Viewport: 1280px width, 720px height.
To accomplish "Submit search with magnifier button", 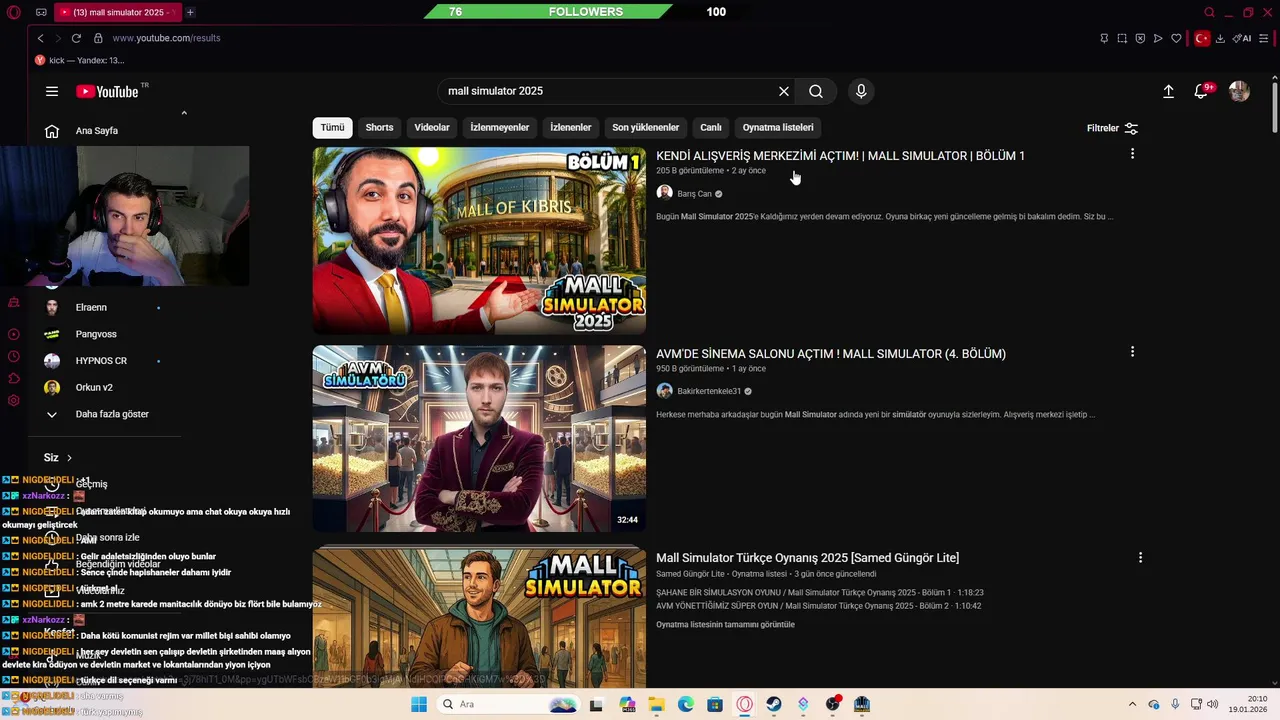I will 816,91.
